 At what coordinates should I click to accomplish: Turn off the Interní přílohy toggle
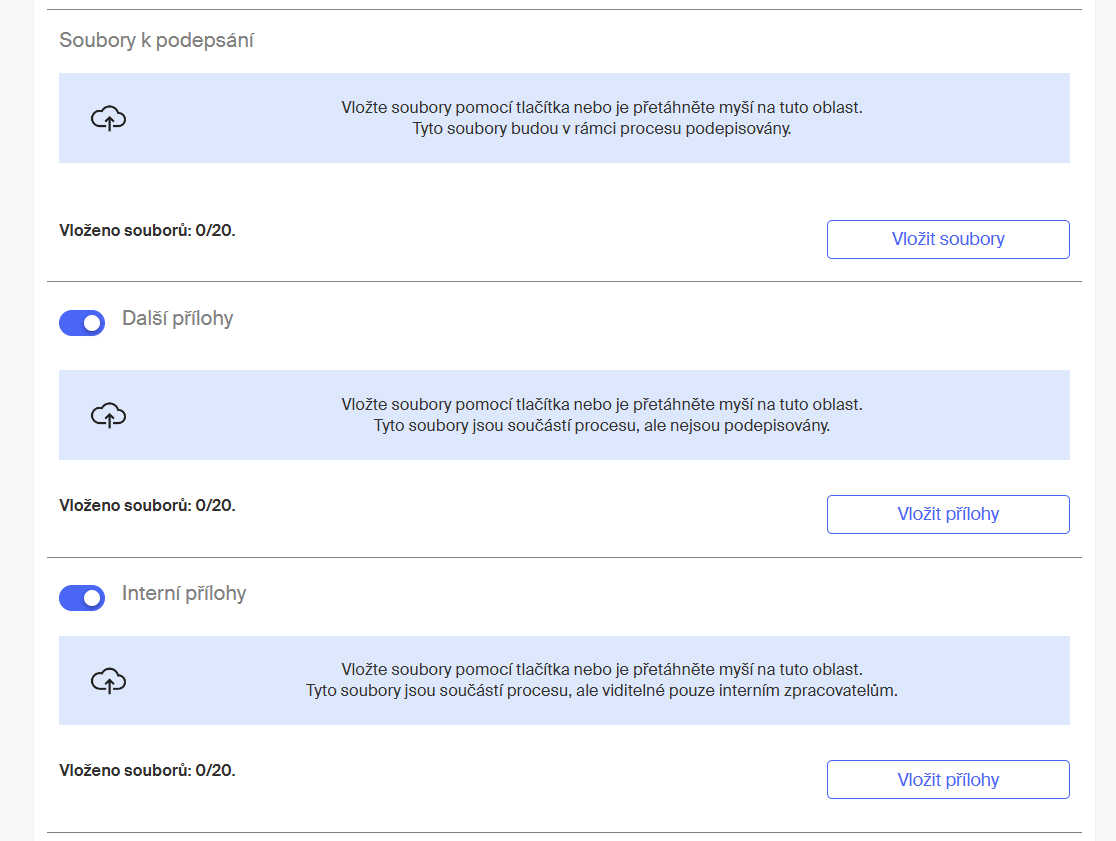pos(82,598)
